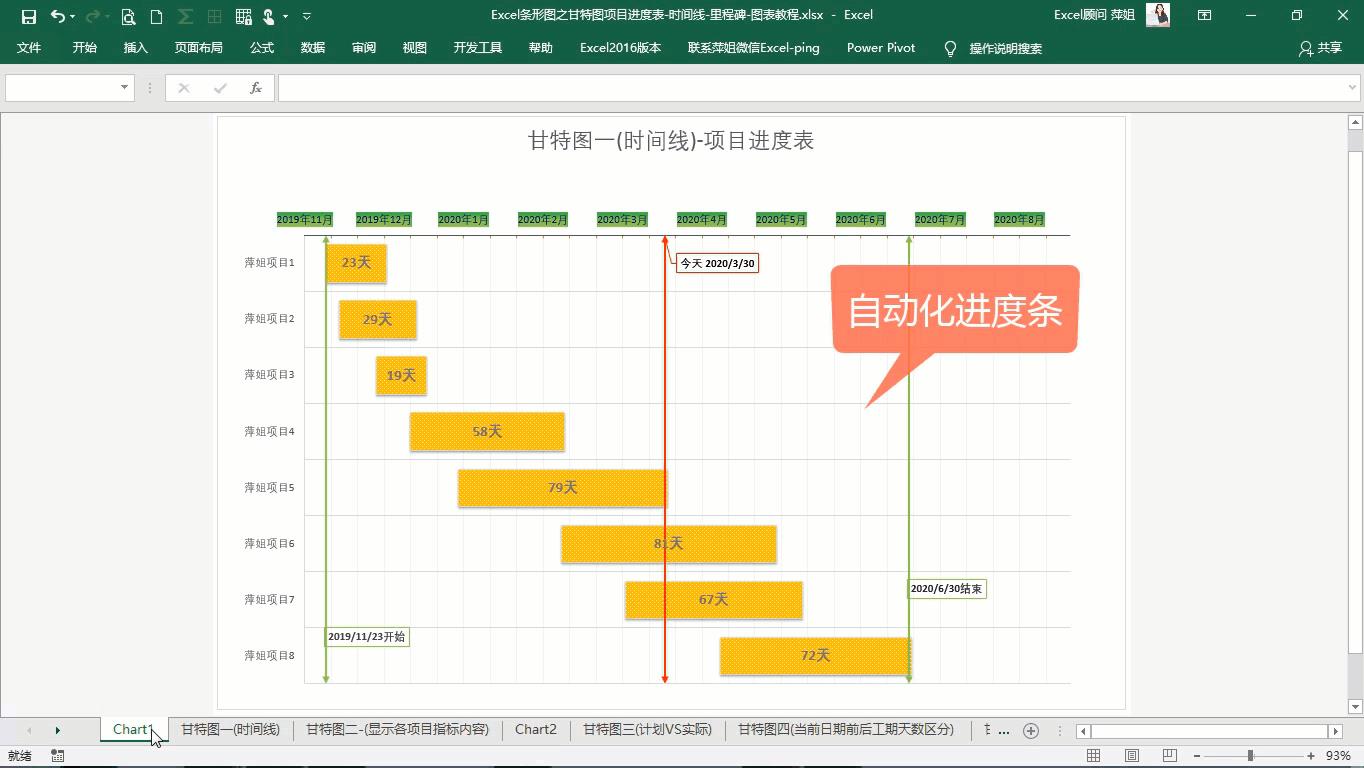Switch to the 开始 ribbon tab
The image size is (1364, 768).
tap(84, 48)
